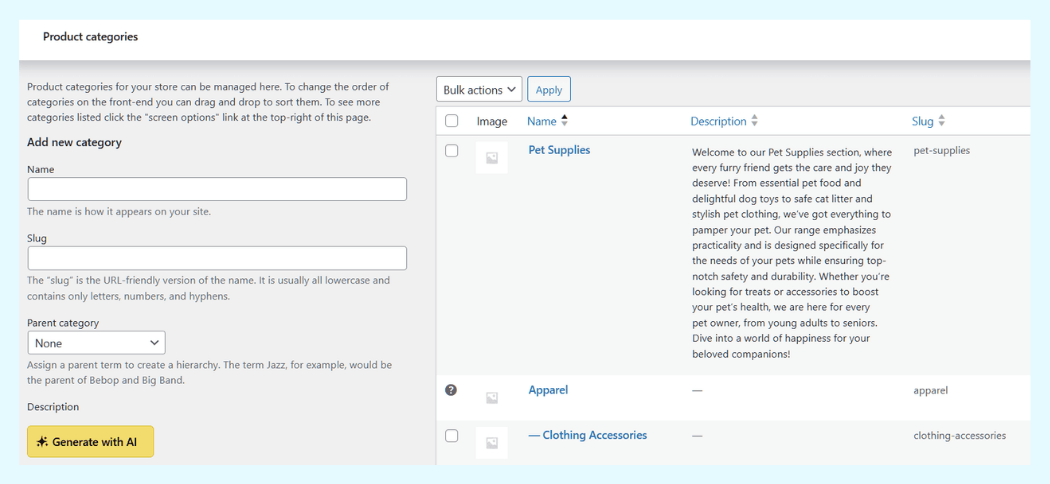Toggle the select-all checkbox in table header
The height and width of the screenshot is (484, 1050).
452,121
